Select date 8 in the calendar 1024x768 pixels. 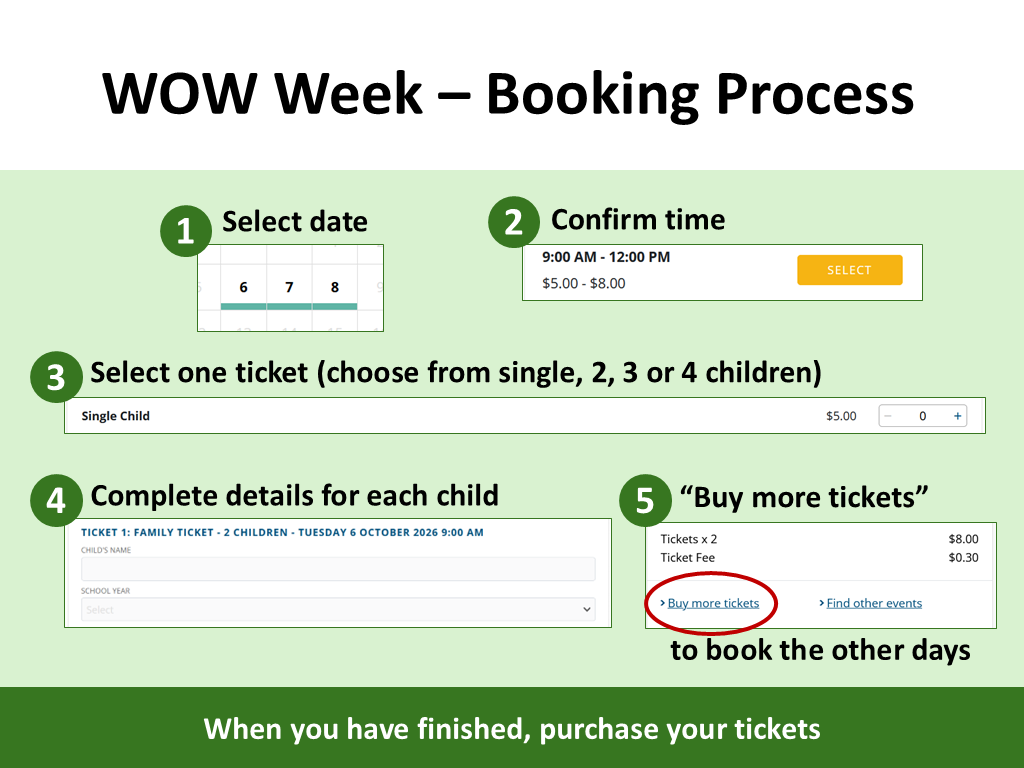point(335,287)
